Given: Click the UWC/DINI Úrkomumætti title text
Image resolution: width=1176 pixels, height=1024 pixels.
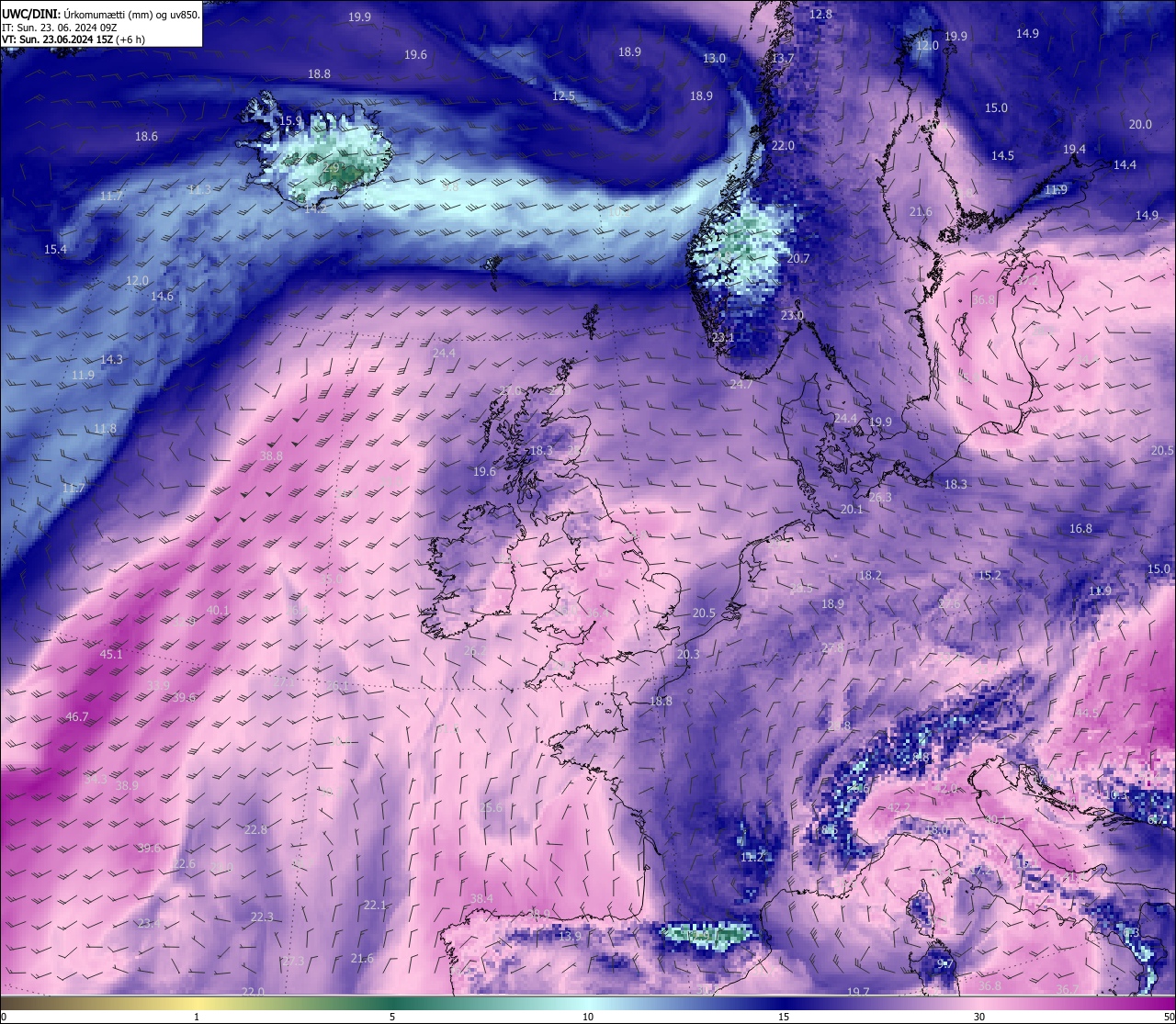Looking at the screenshot, I should [100, 15].
